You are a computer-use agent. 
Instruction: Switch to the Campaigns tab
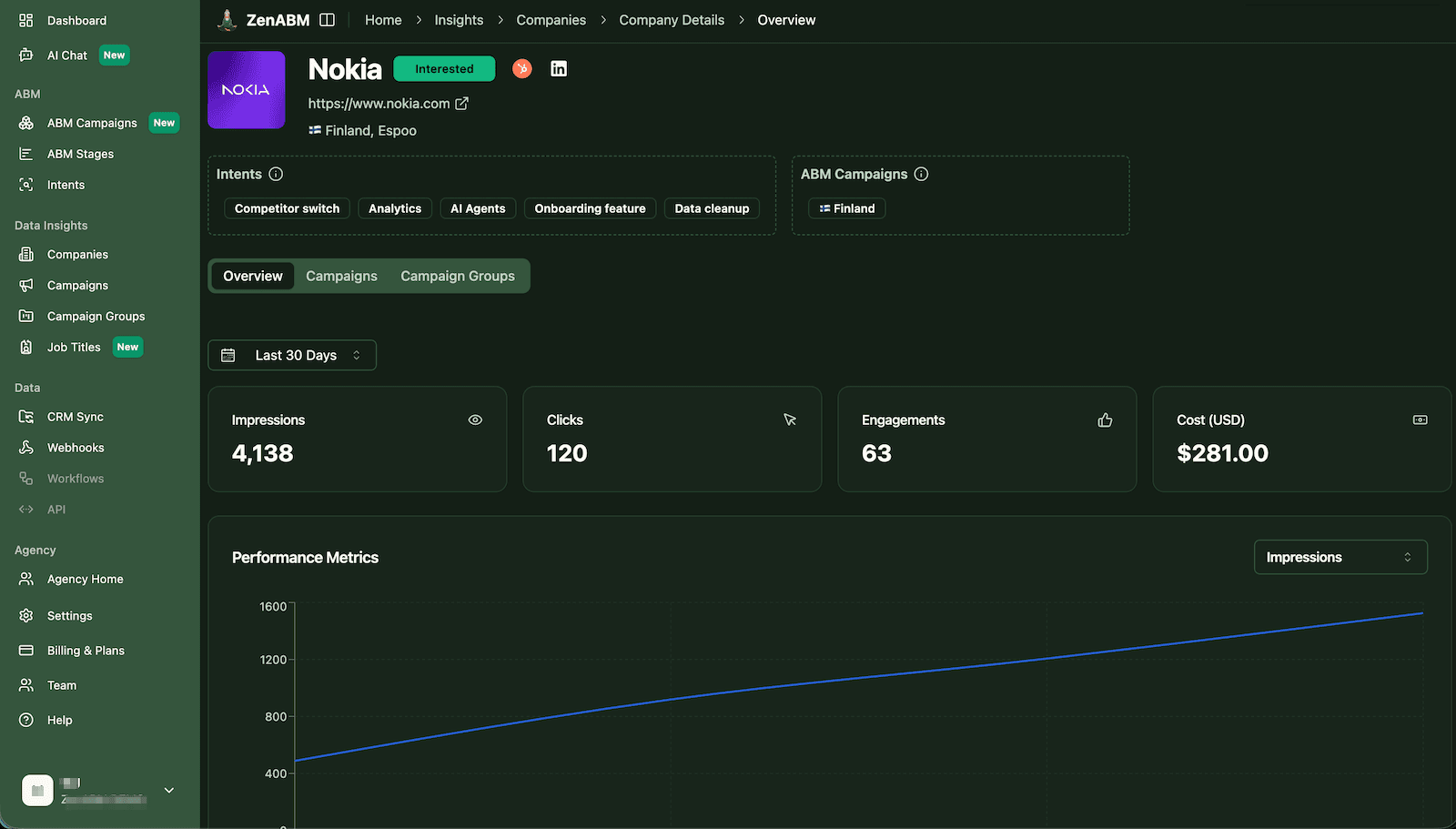[x=341, y=276]
